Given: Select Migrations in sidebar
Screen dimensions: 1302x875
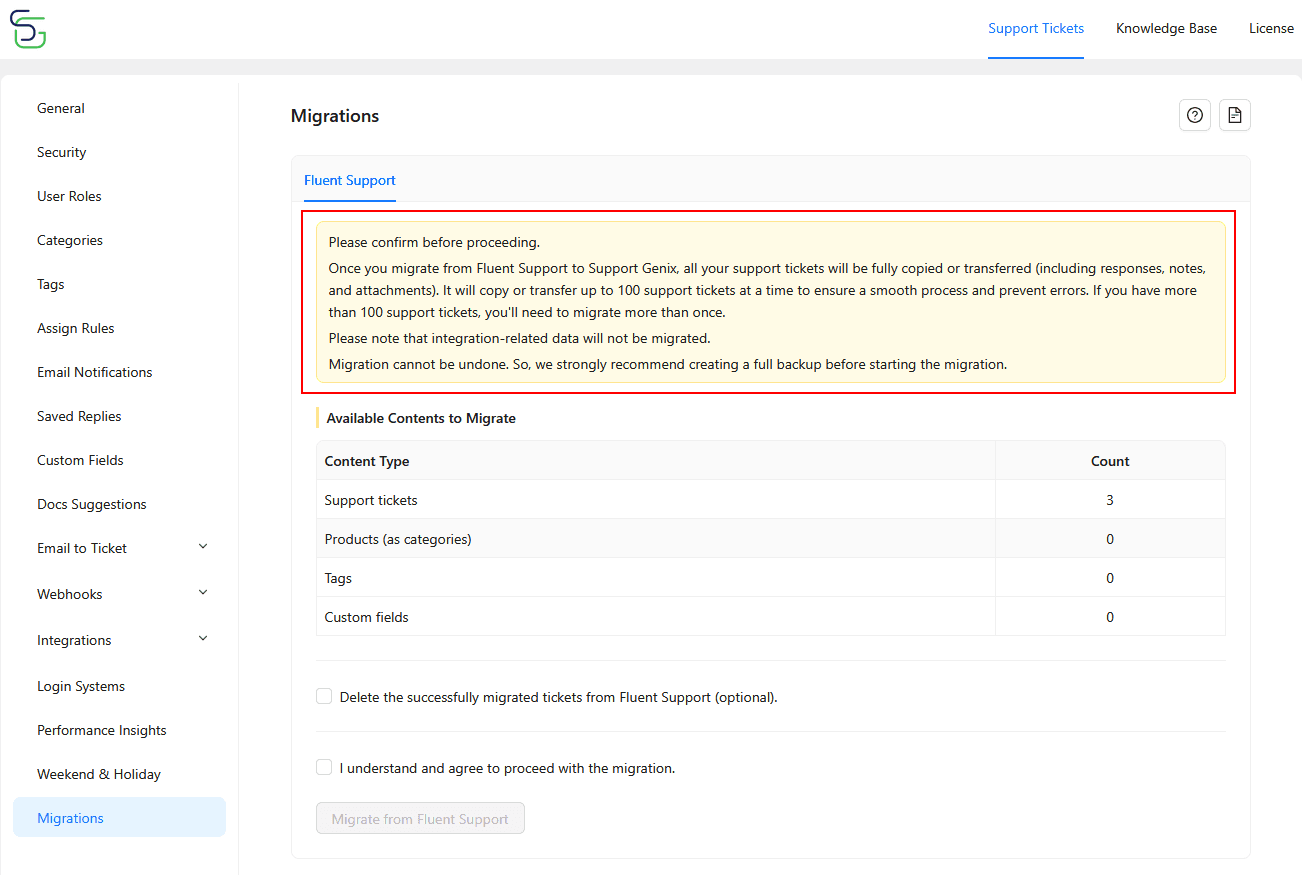Looking at the screenshot, I should [119, 817].
